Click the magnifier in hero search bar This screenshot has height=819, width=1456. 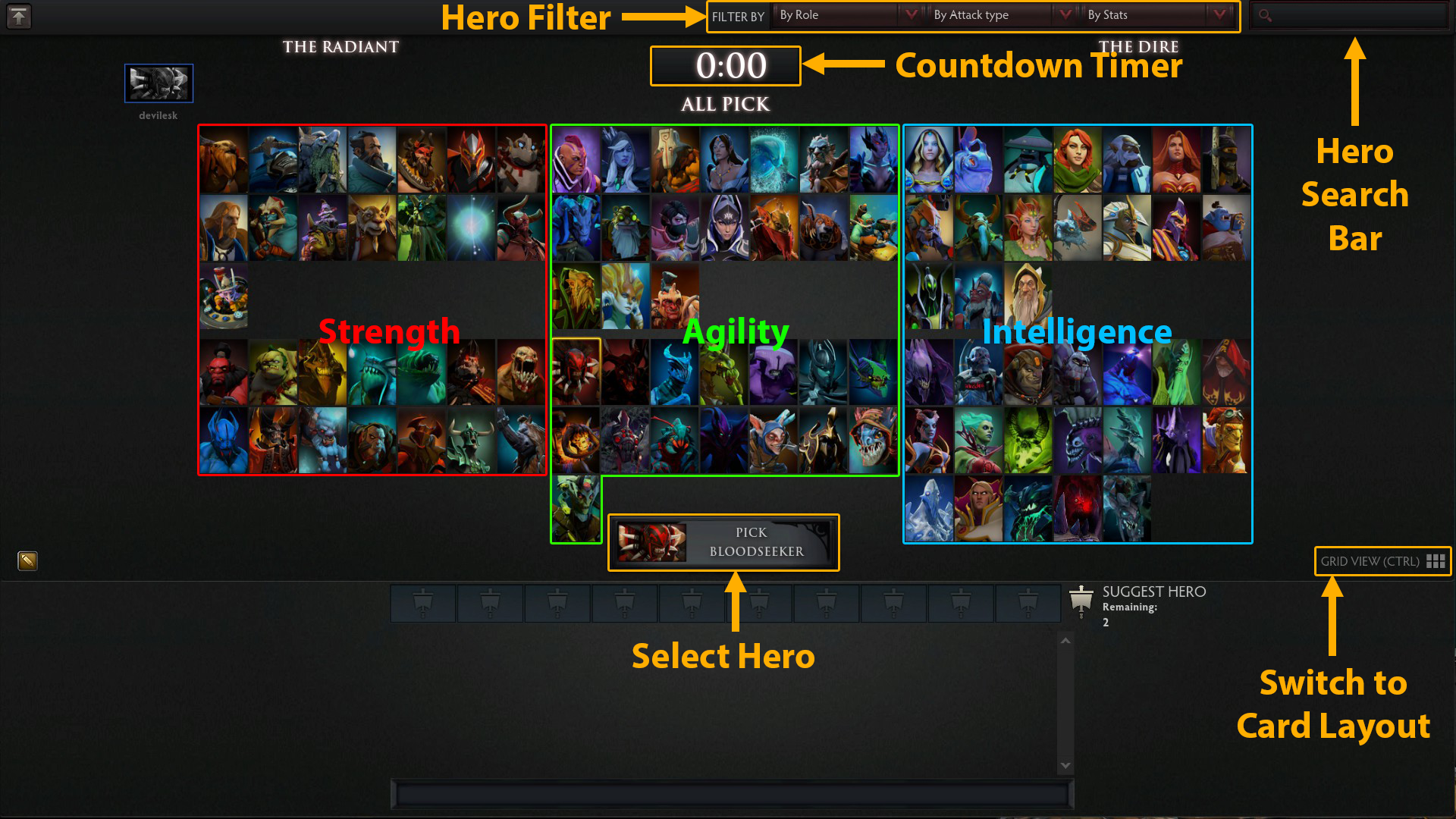pos(1265,15)
